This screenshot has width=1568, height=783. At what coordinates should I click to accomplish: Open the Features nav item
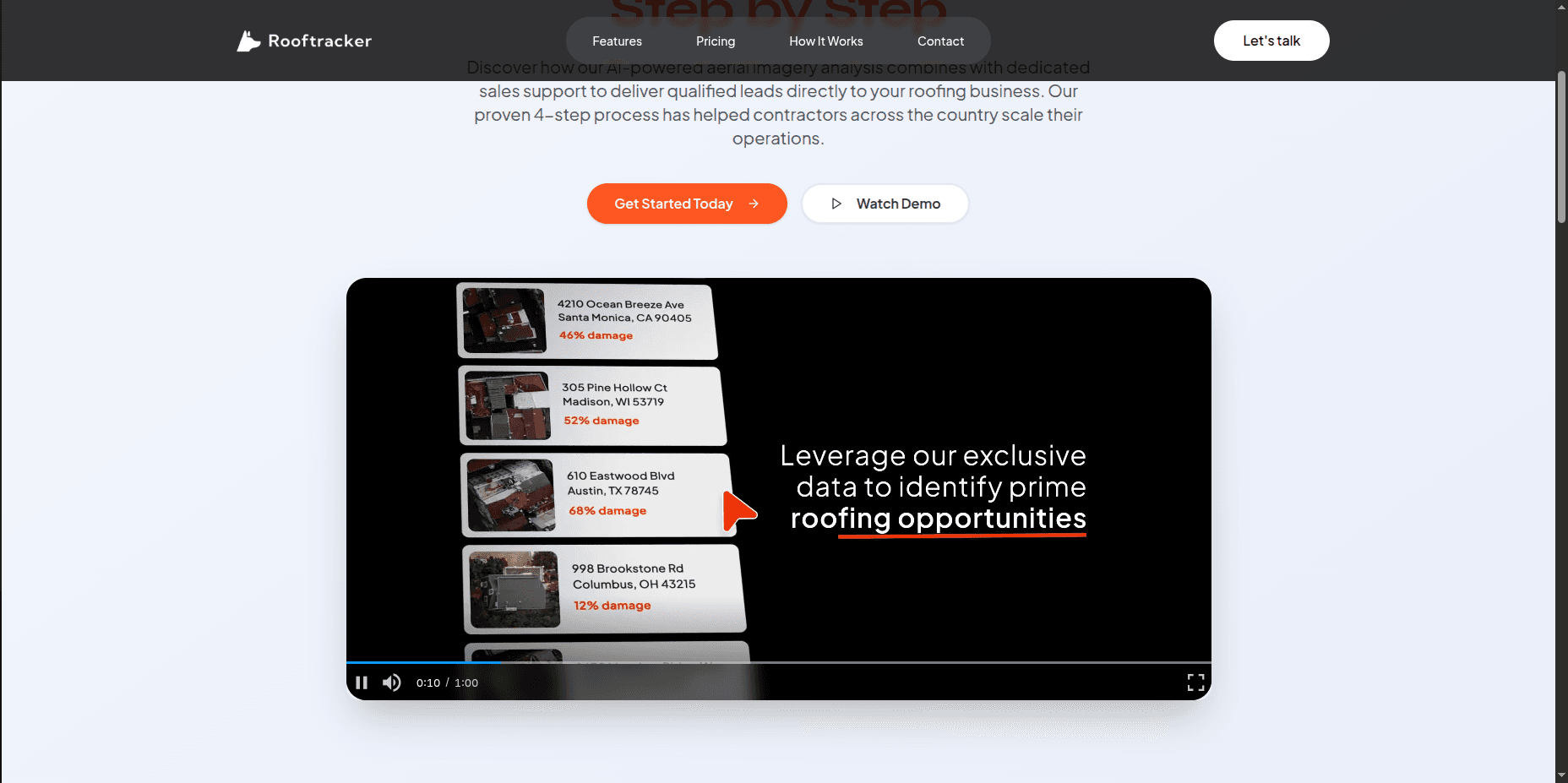point(617,41)
